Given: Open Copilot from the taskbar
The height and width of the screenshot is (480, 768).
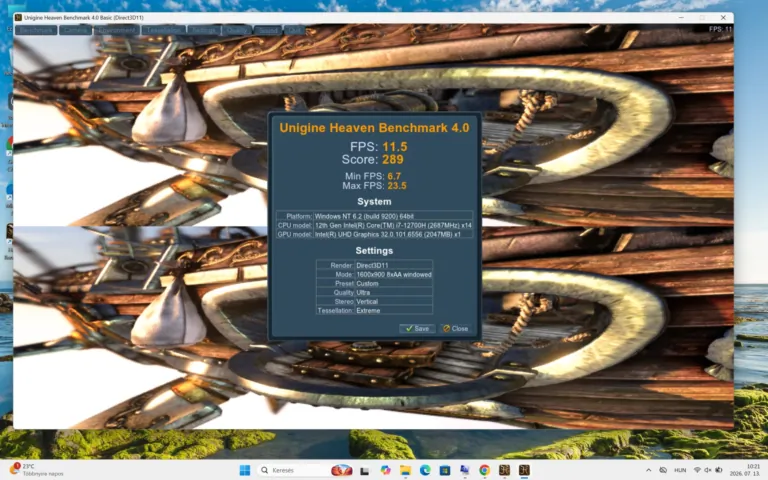Looking at the screenshot, I should click(x=385, y=470).
